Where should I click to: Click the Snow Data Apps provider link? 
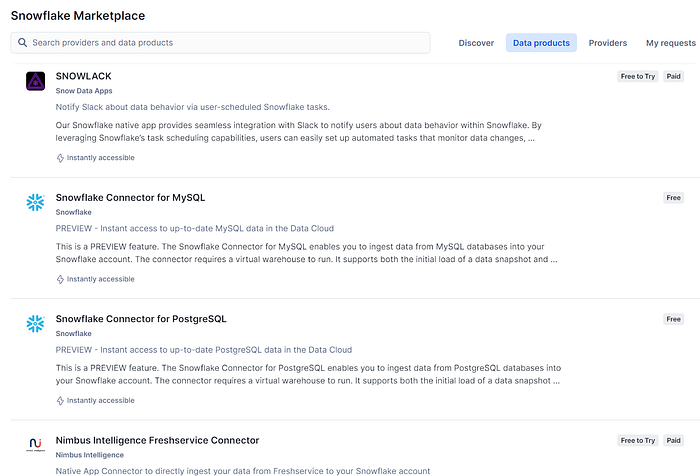point(84,91)
